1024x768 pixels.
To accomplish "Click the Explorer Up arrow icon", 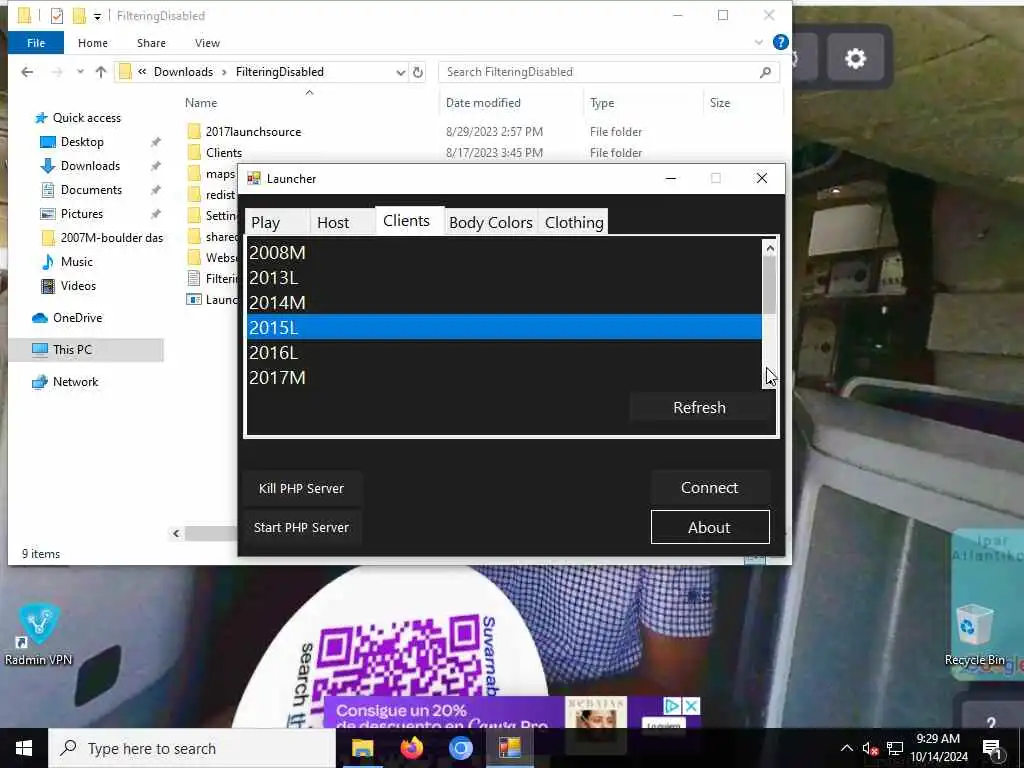I will tap(101, 72).
